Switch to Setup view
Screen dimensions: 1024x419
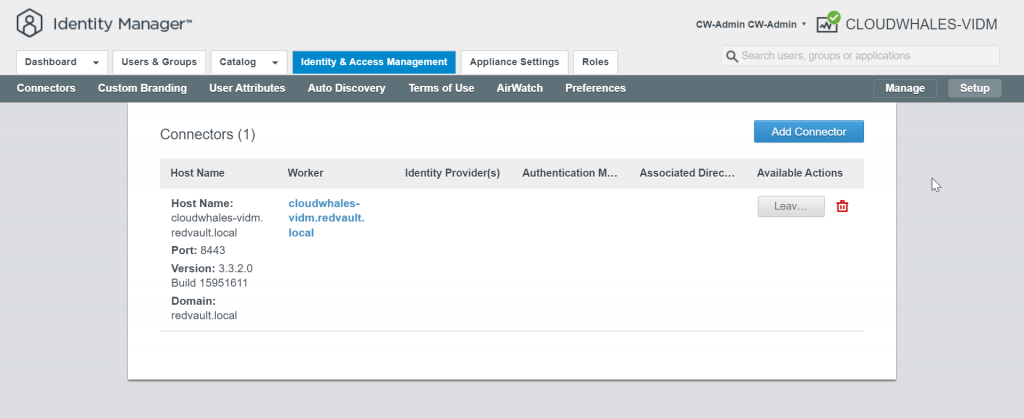pyautogui.click(x=974, y=88)
